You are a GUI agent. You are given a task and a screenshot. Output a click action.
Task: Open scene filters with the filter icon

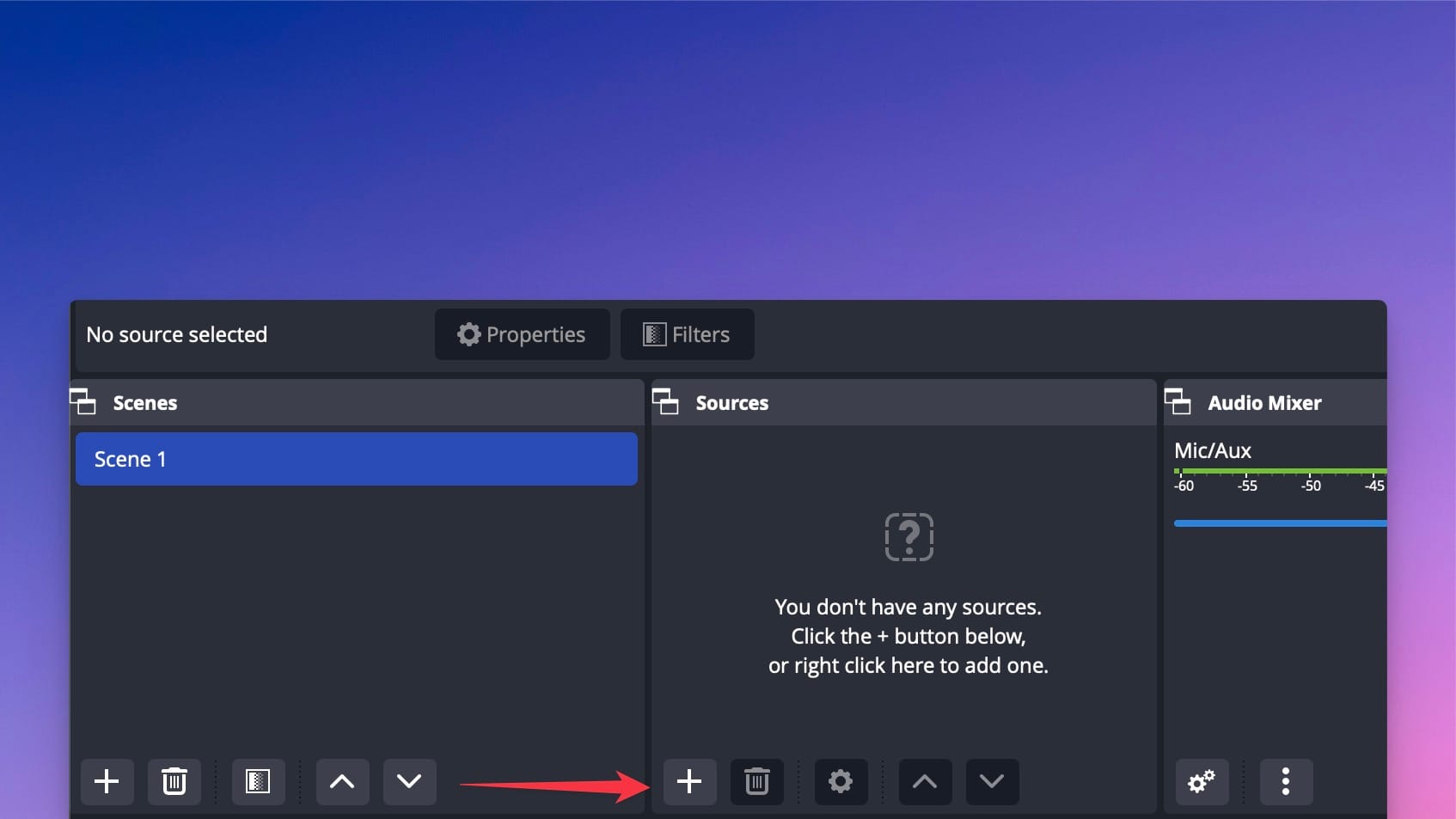click(x=256, y=782)
